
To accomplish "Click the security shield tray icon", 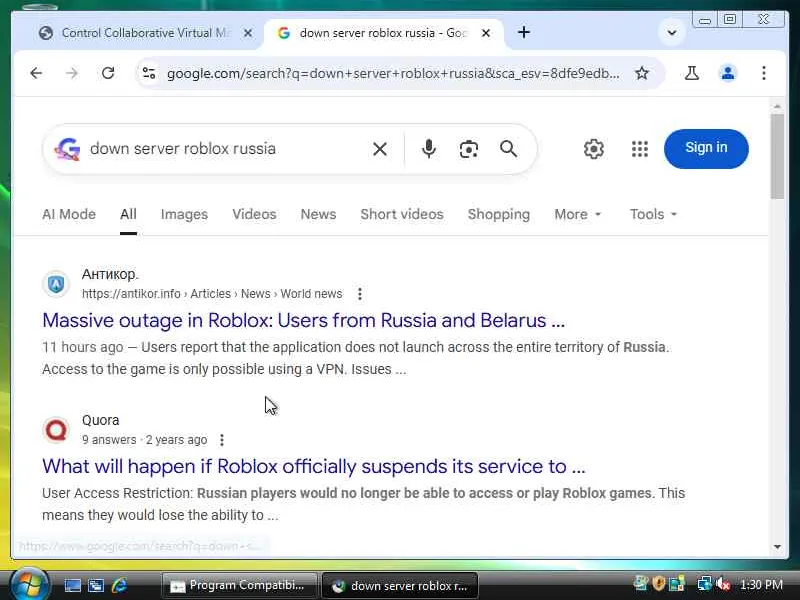I will (659, 584).
